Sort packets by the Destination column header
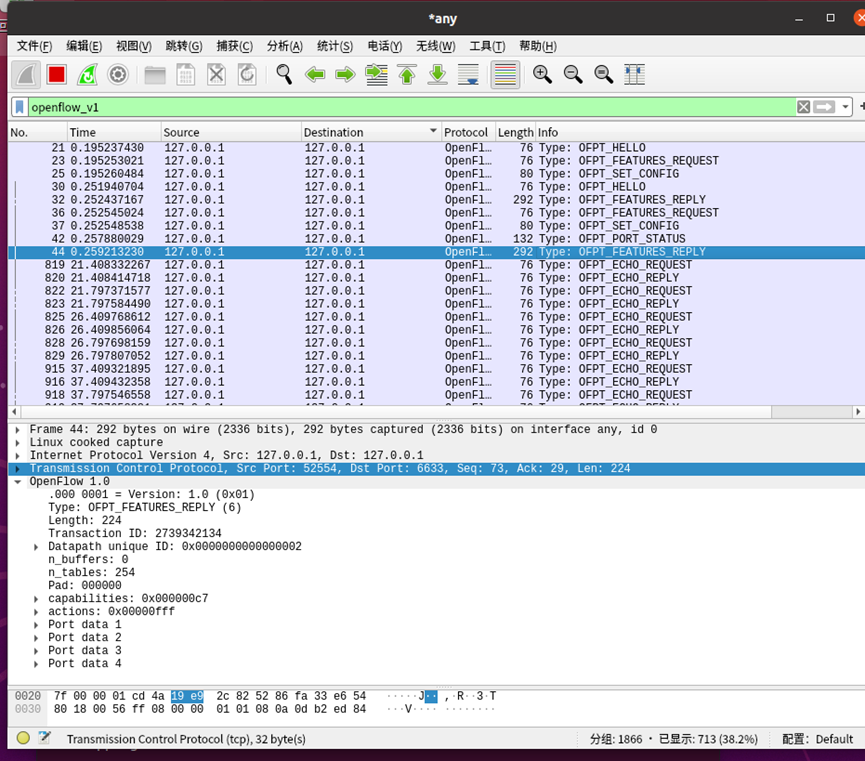This screenshot has height=761, width=865. (x=371, y=132)
